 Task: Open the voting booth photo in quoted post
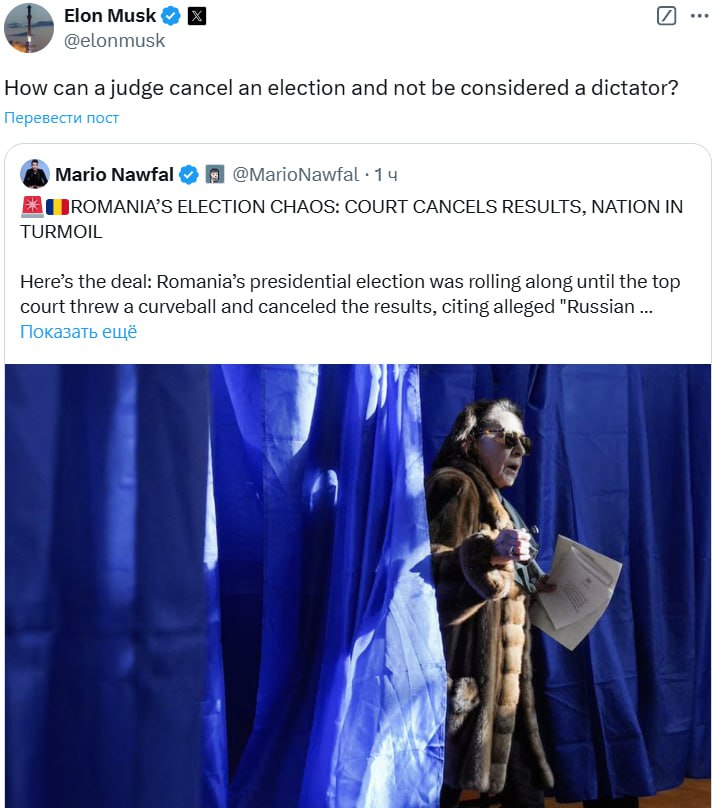(x=358, y=585)
